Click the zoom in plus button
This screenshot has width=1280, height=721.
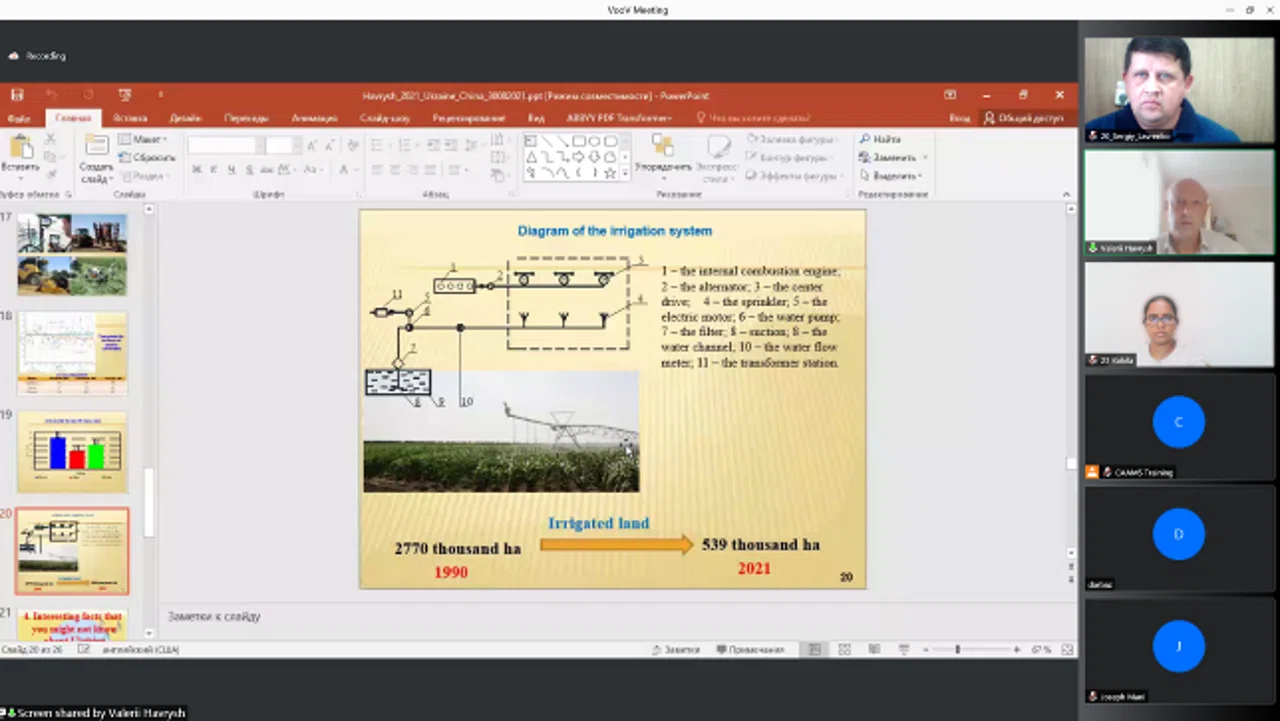[1017, 650]
